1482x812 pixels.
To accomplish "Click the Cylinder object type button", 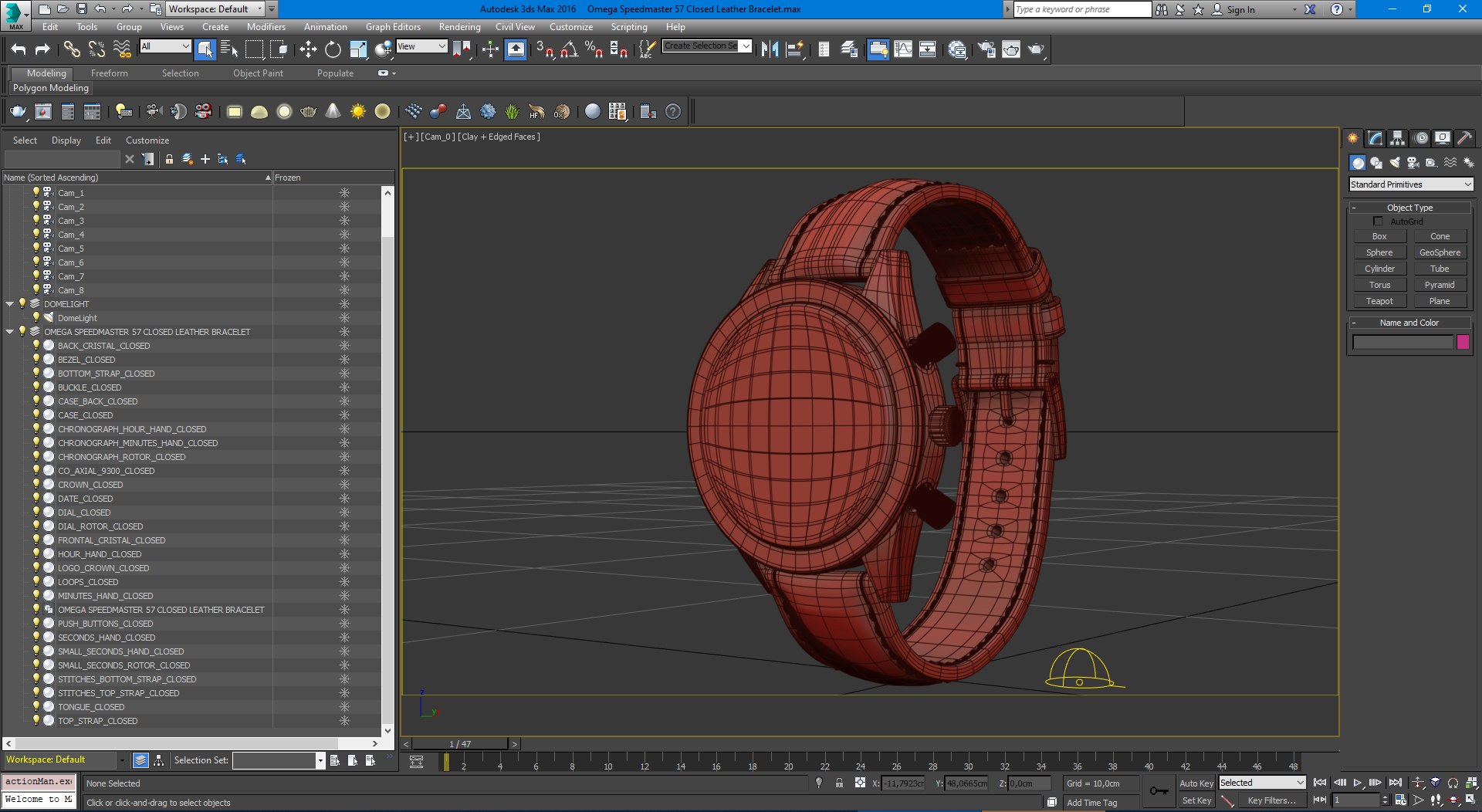I will [x=1379, y=269].
